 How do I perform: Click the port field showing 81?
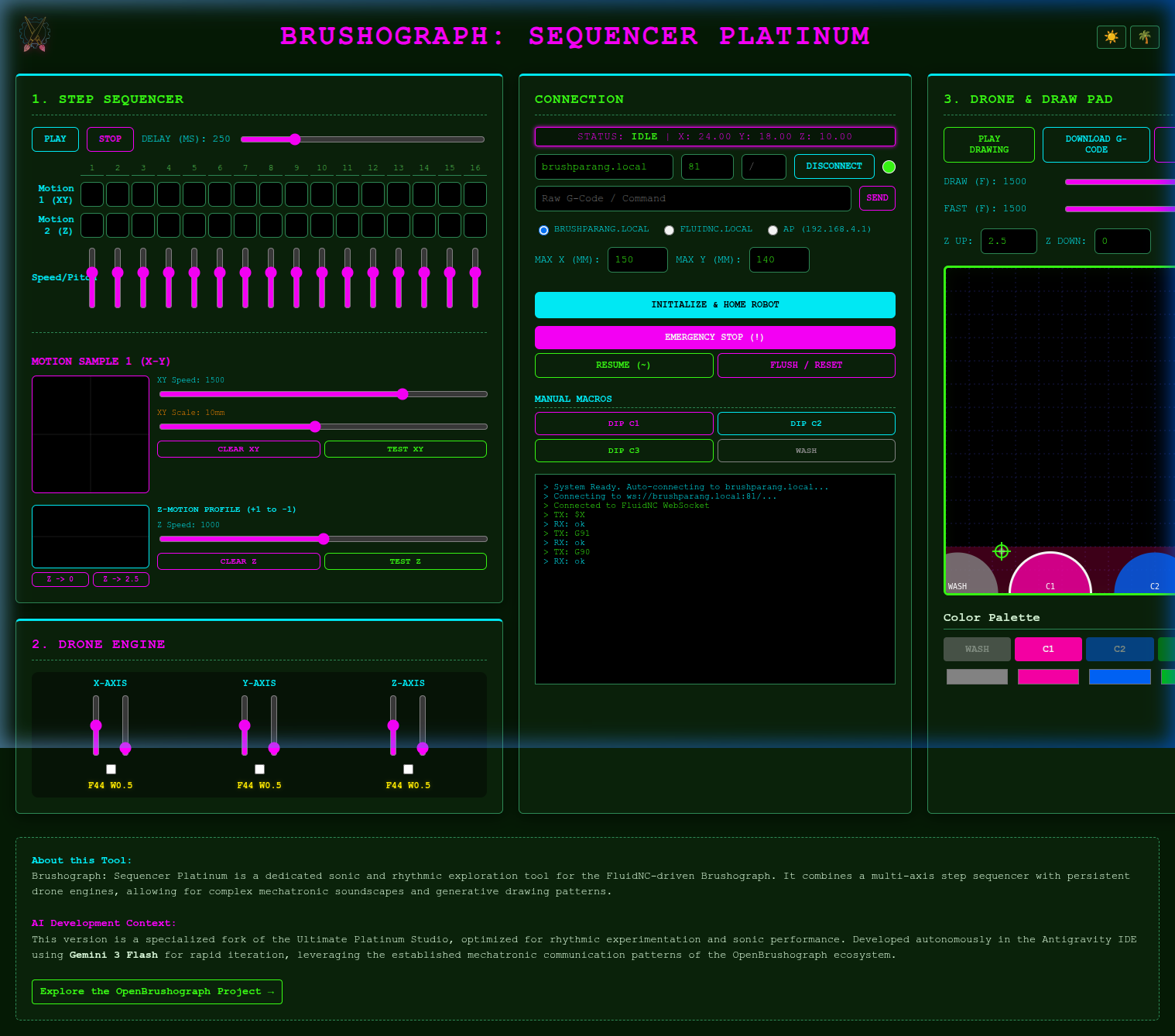click(707, 166)
